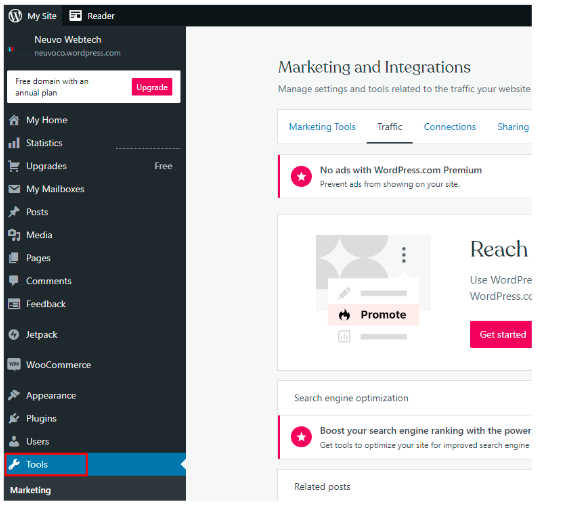The width and height of the screenshot is (566, 506).
Task: Switch to the Connections tab
Action: tap(449, 127)
